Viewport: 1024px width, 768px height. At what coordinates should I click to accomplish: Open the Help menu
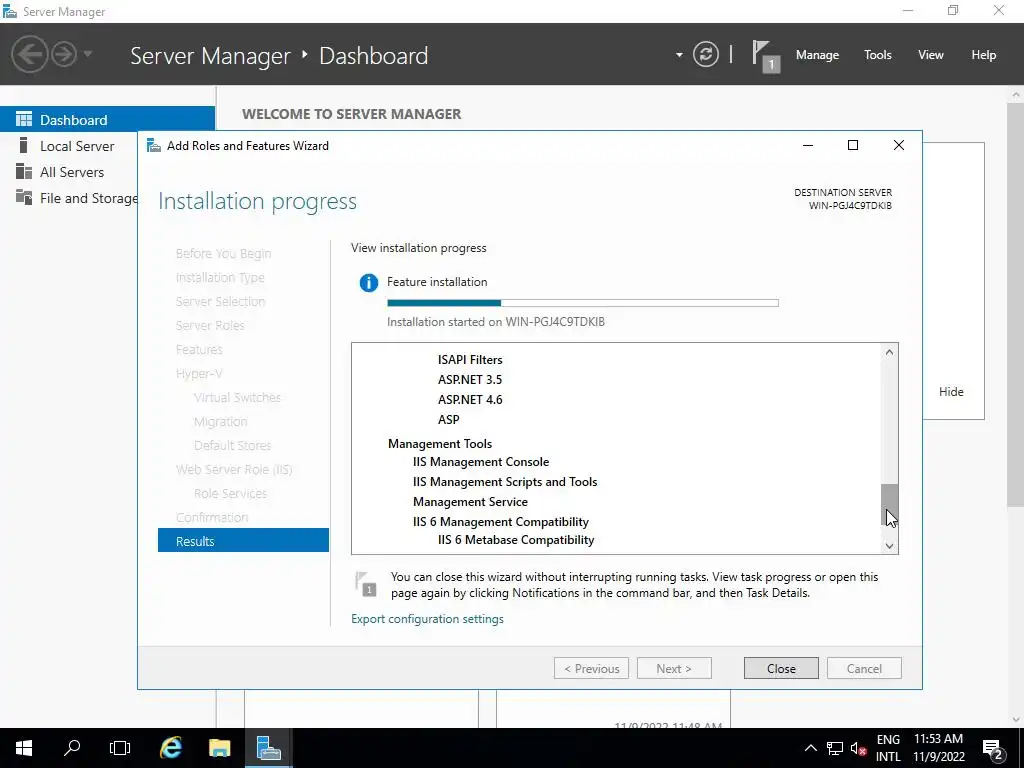[983, 55]
